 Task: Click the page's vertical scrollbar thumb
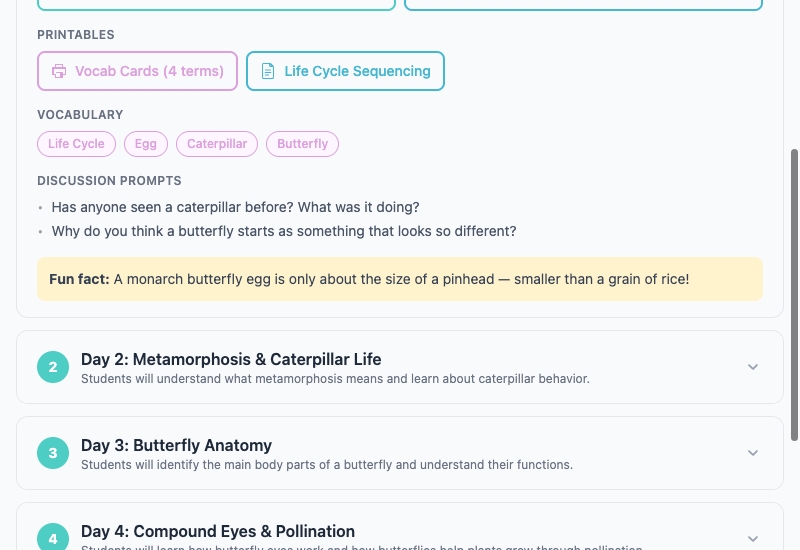(x=795, y=295)
